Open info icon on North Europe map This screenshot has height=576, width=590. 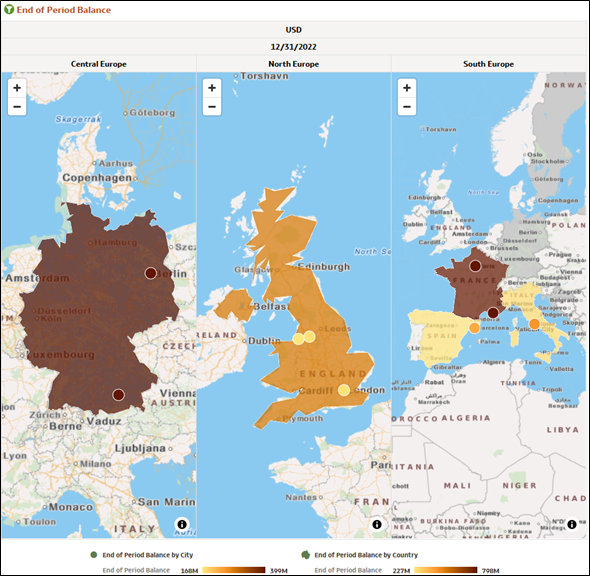pyautogui.click(x=377, y=524)
